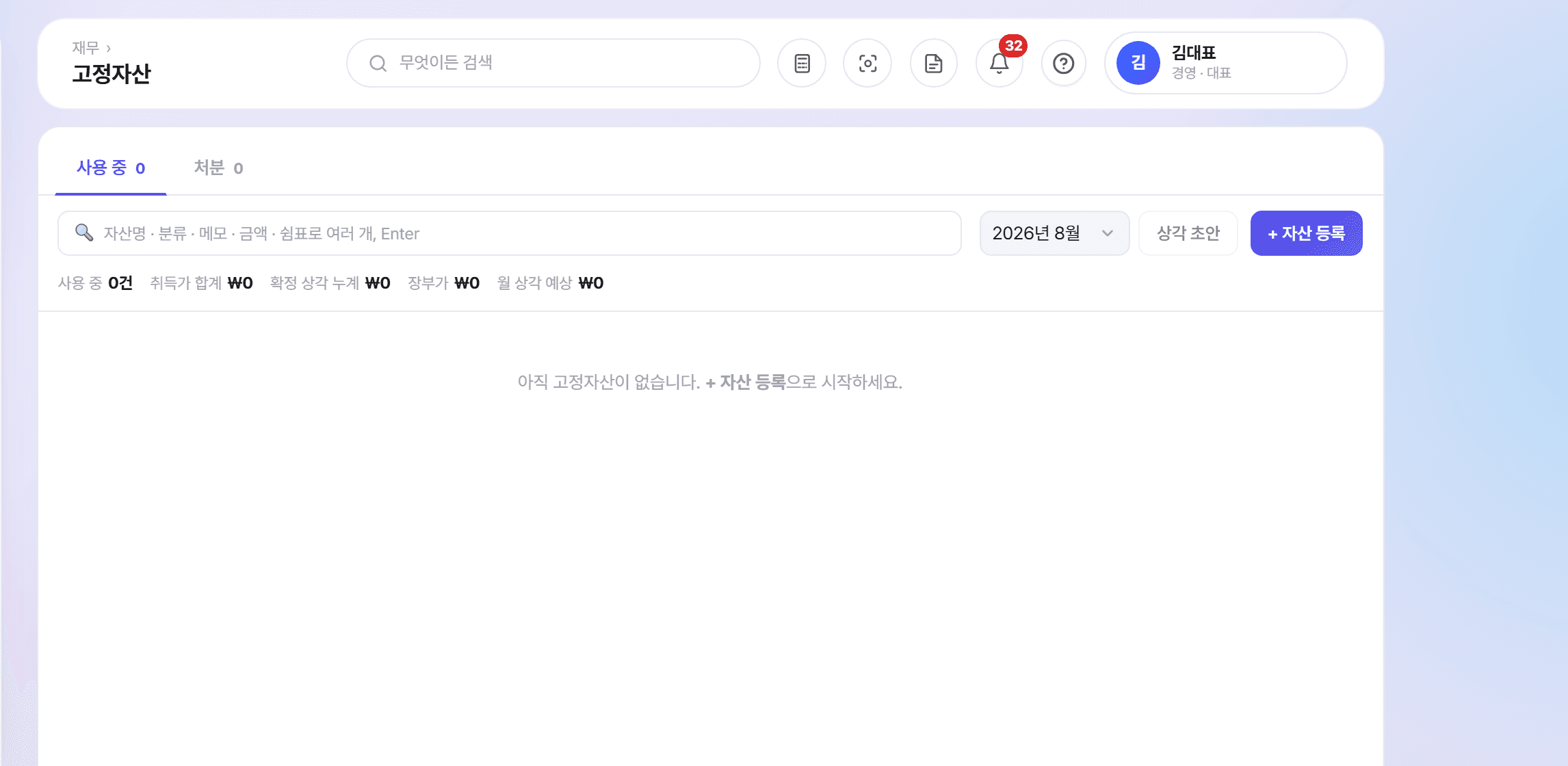The image size is (1568, 766).
Task: Click the 김 profile avatar circle
Action: pos(1138,63)
